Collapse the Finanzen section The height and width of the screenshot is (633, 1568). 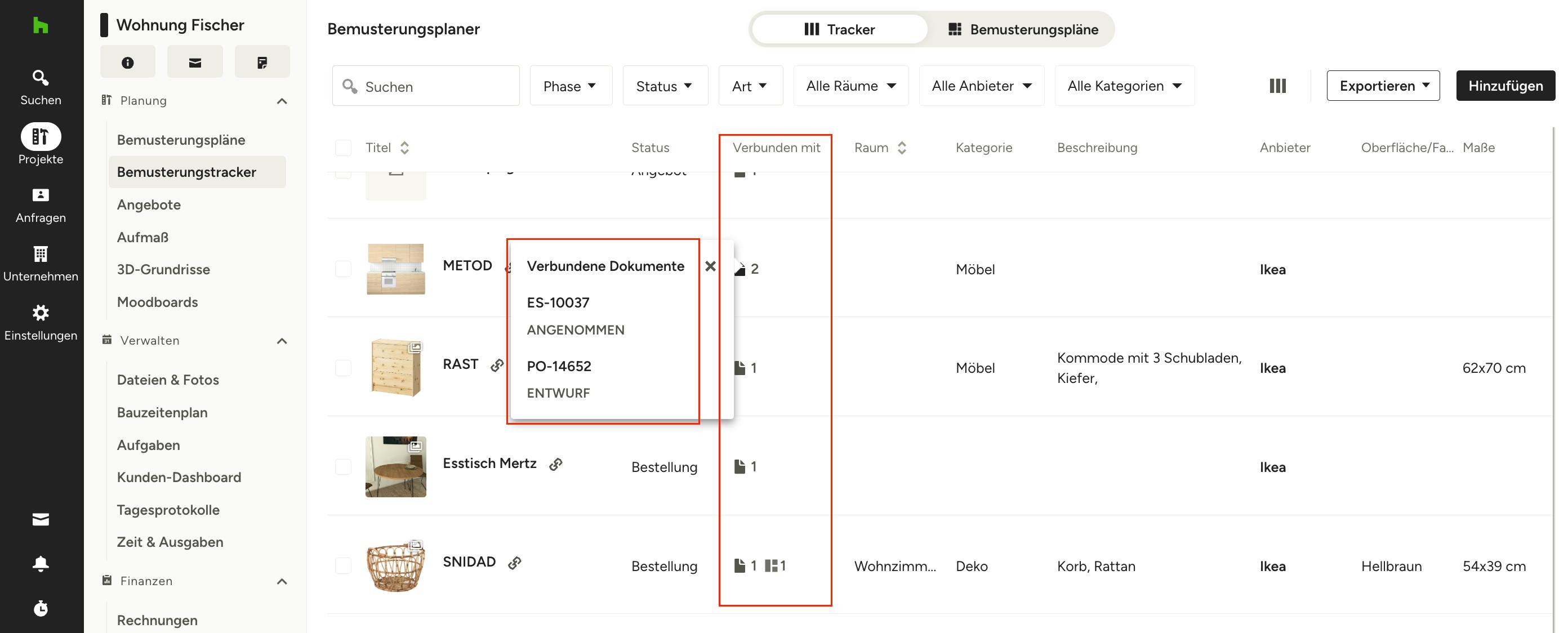[x=282, y=581]
